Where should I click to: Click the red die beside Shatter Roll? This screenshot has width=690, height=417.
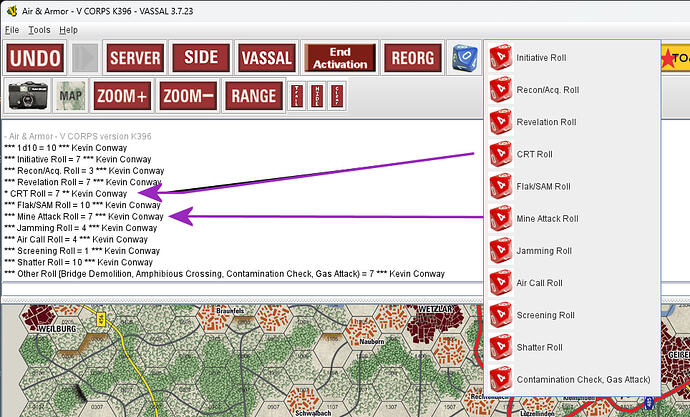(501, 347)
